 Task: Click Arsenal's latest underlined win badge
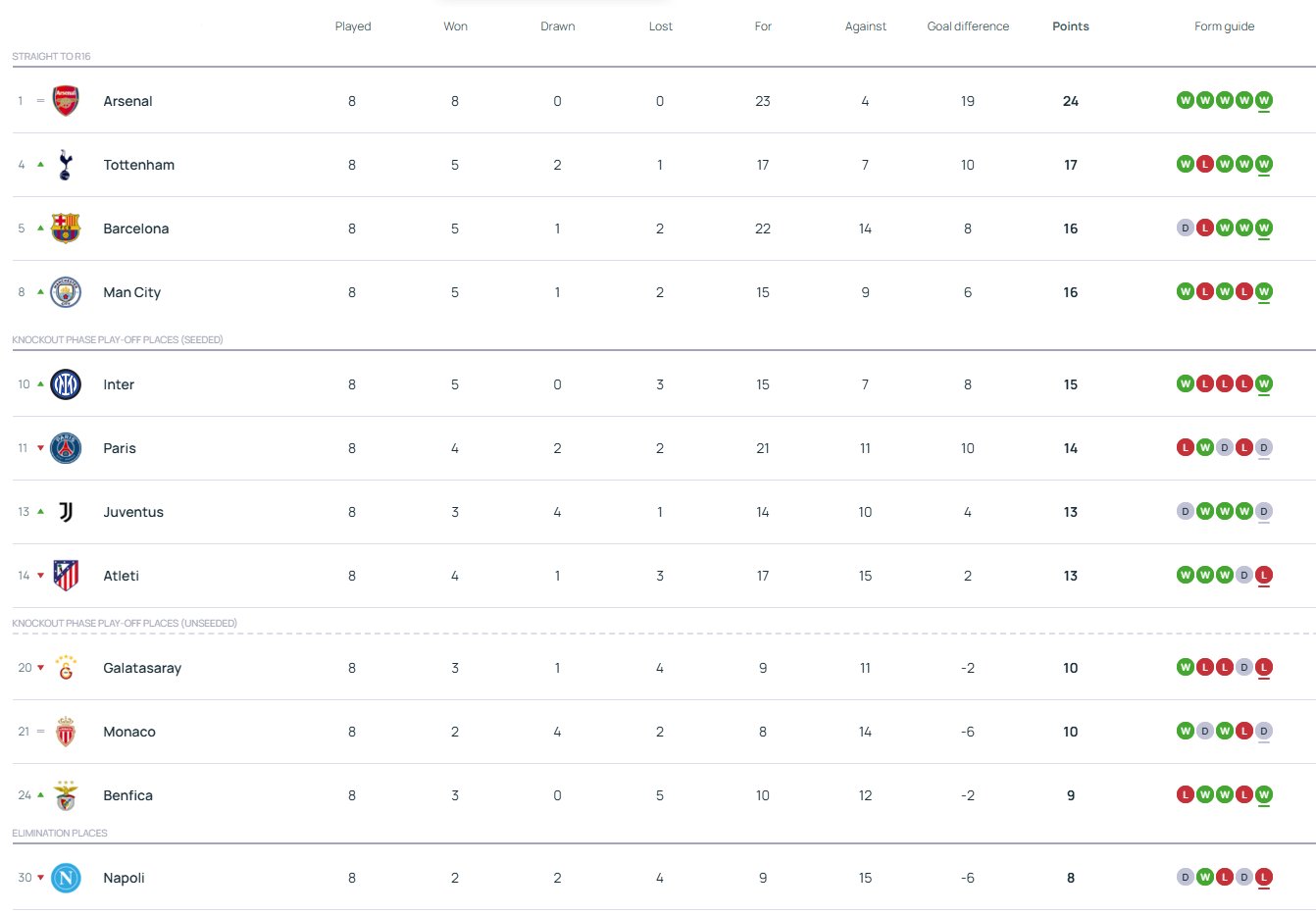[x=1264, y=100]
